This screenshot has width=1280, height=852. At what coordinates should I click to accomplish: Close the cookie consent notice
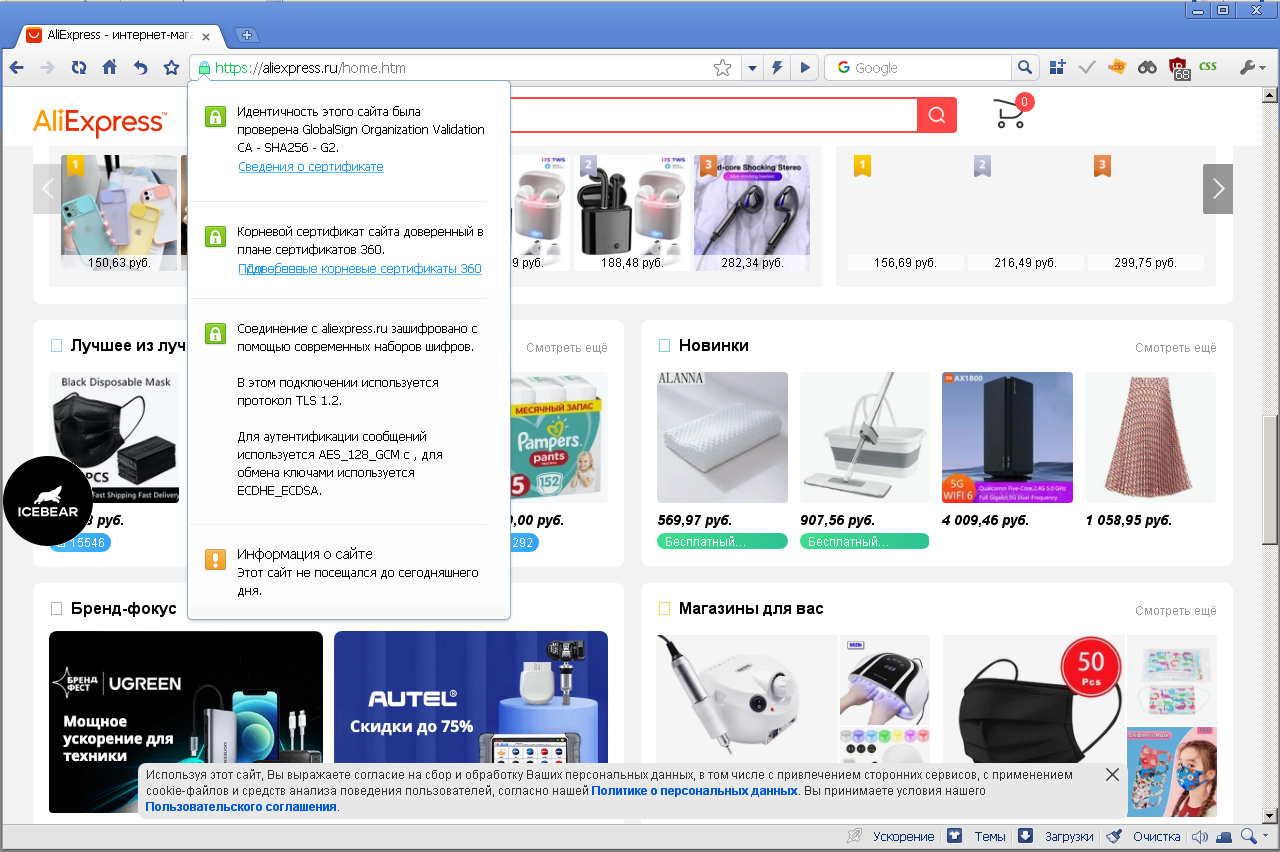pos(1113,775)
